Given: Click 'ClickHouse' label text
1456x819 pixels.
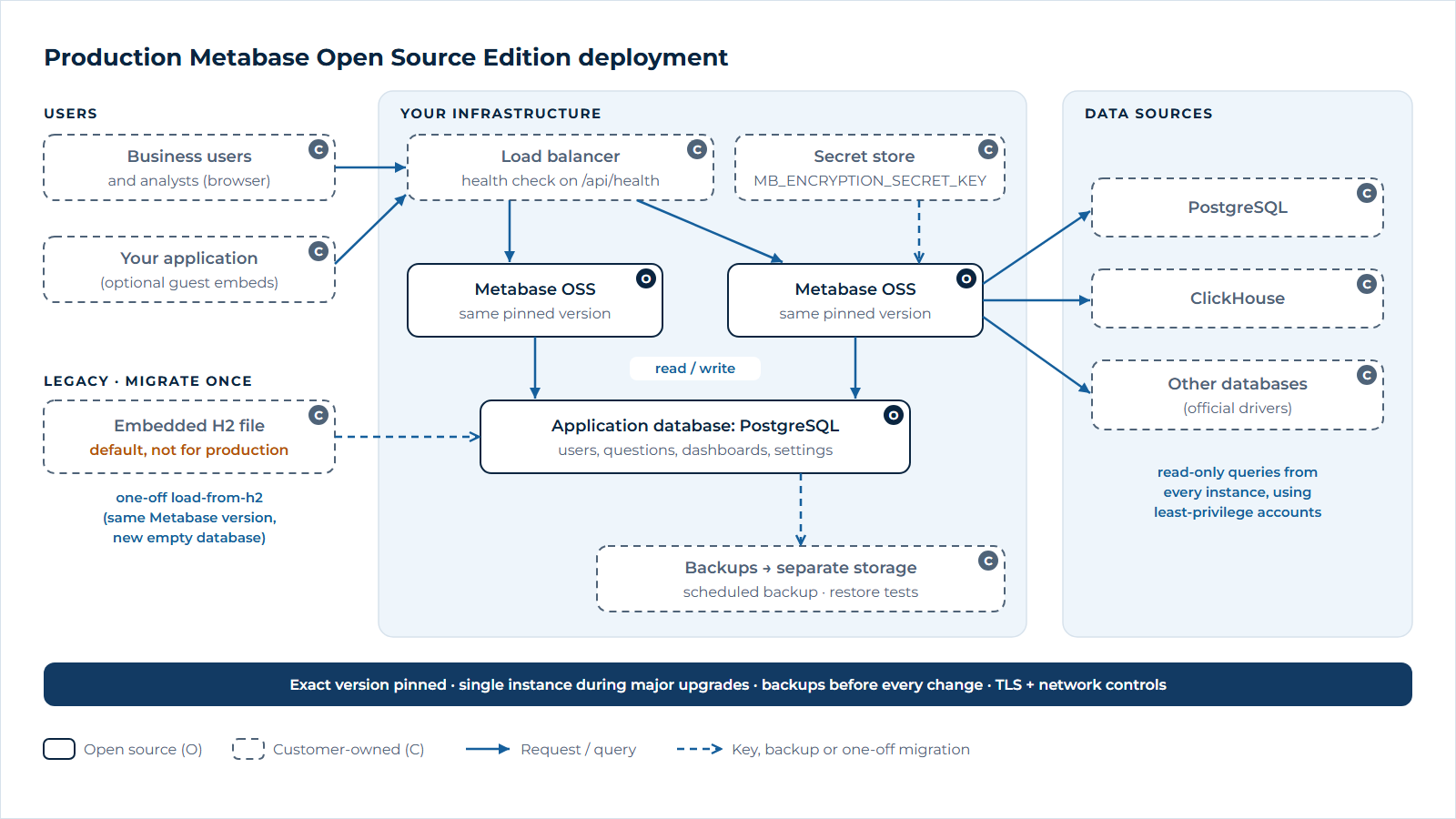Looking at the screenshot, I should tap(1238, 298).
